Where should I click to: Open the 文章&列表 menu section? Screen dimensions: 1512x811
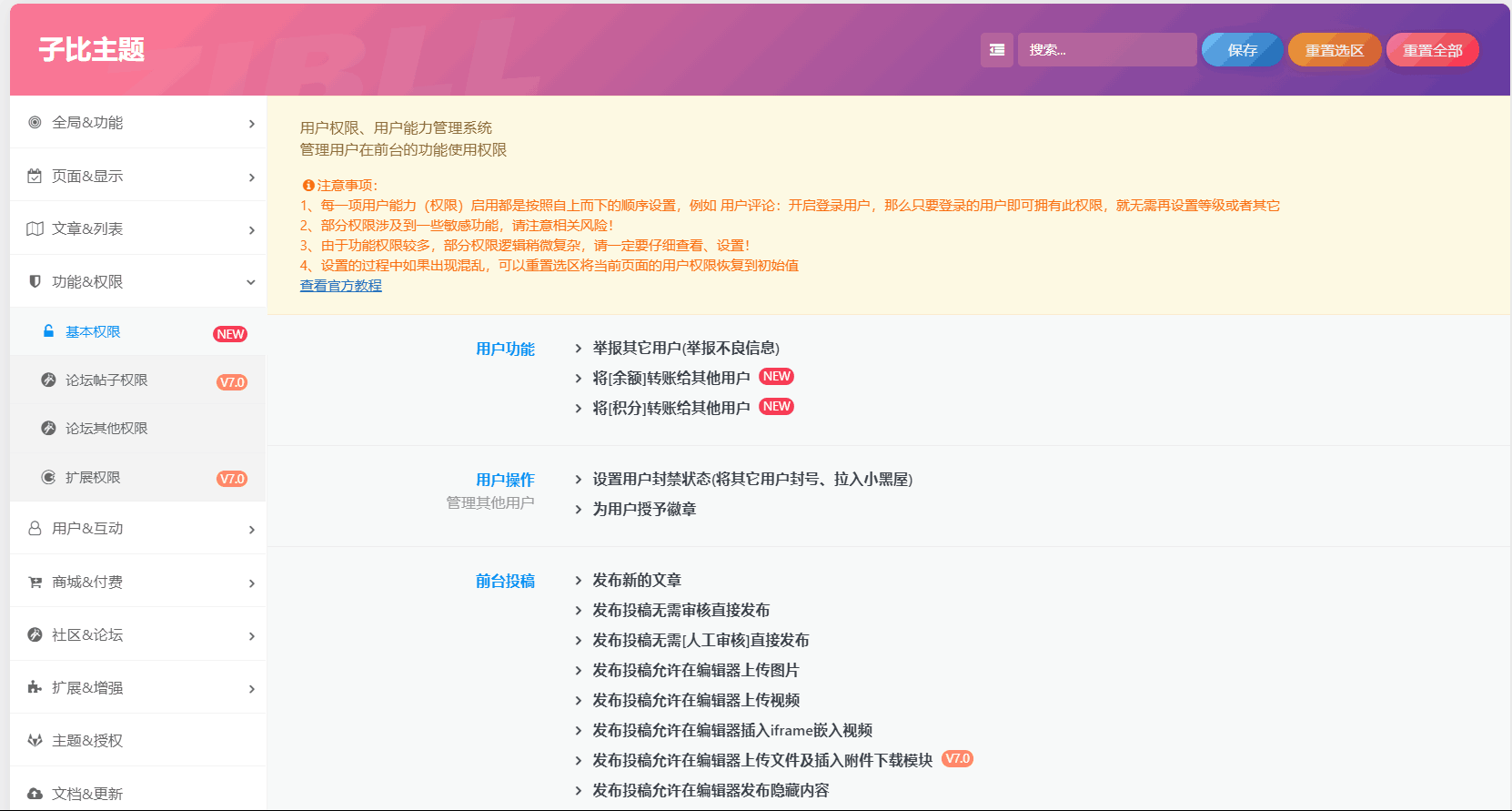click(138, 228)
